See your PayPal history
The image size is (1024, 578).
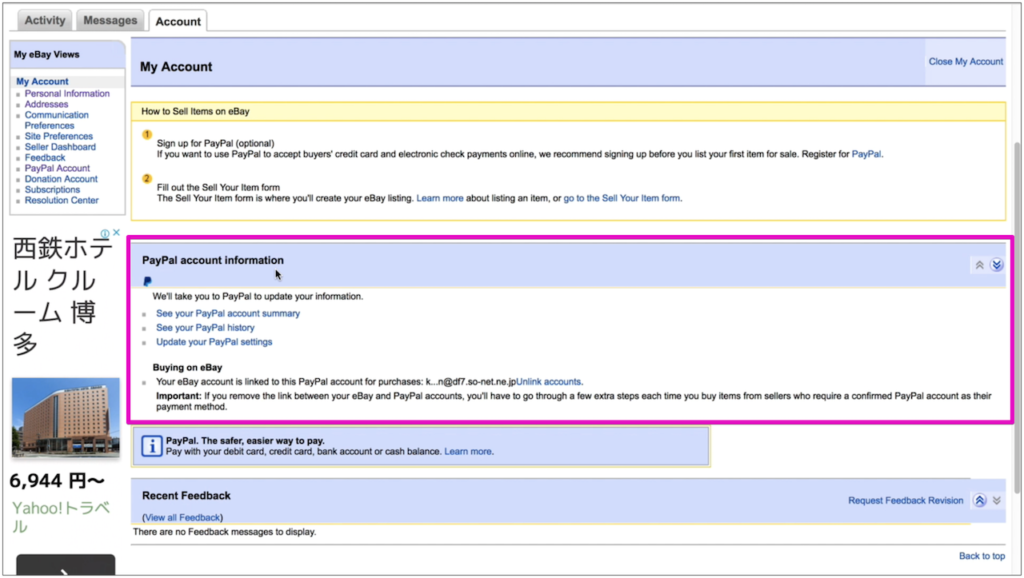tap(205, 328)
